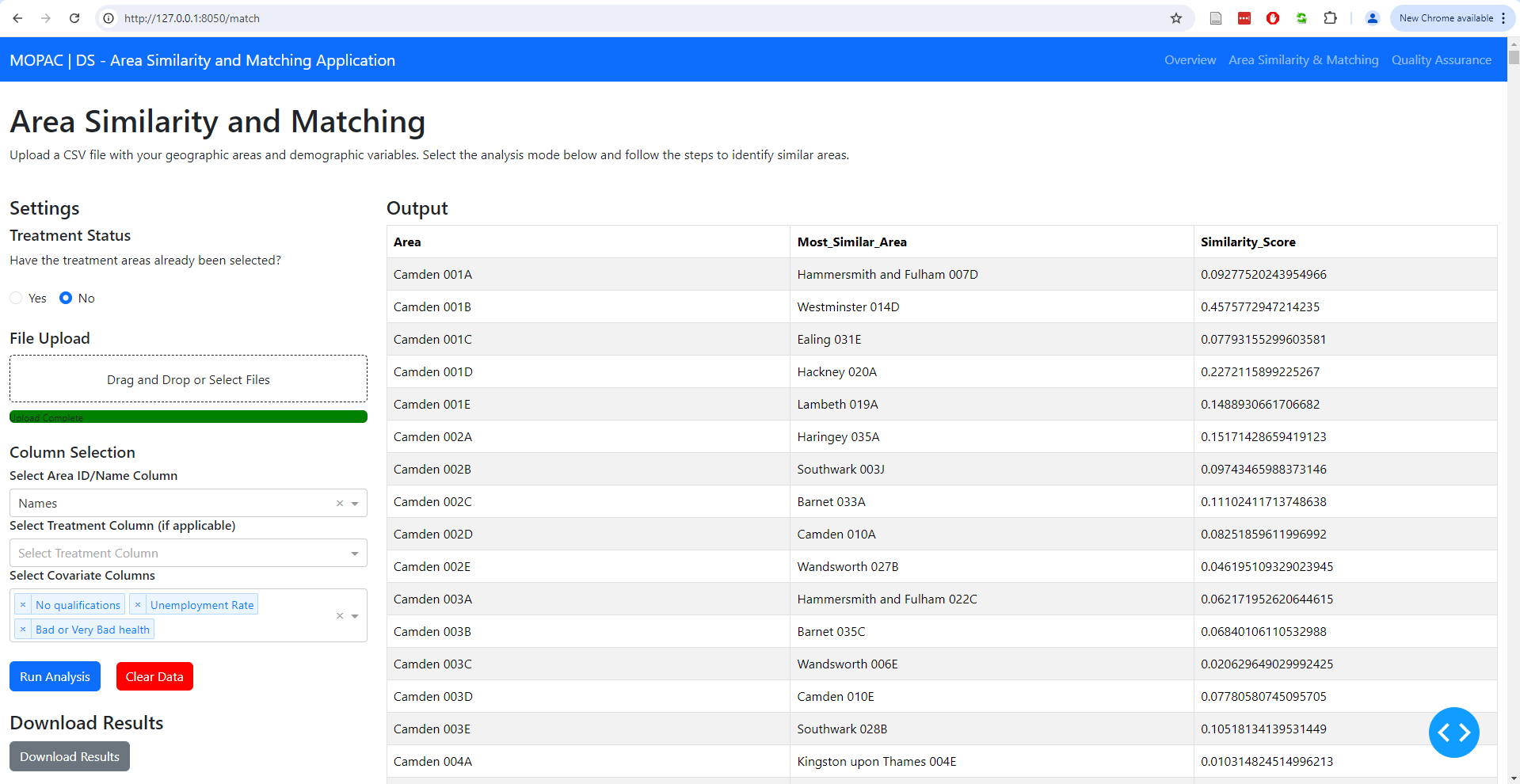Open the Select Treatment Column dropdown
Image resolution: width=1520 pixels, height=784 pixels.
tap(189, 553)
